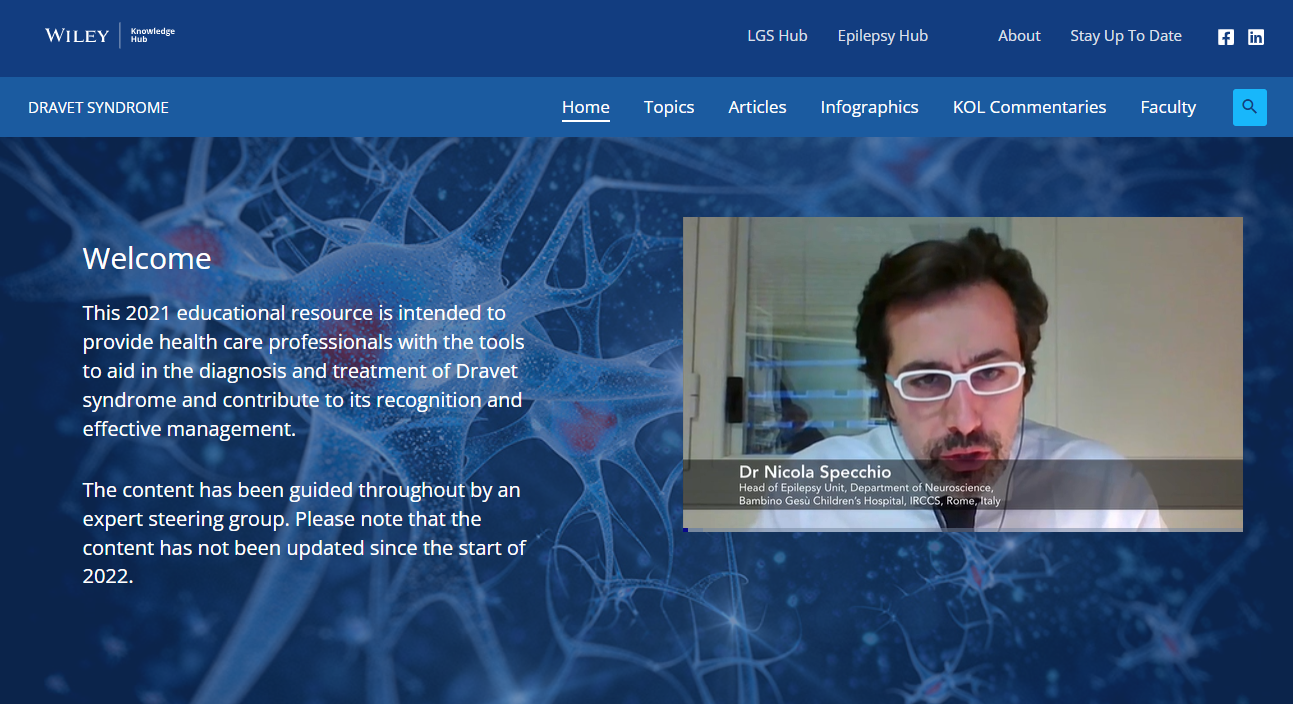Image resolution: width=1293 pixels, height=704 pixels.
Task: Open the Topics menu item
Action: point(668,107)
